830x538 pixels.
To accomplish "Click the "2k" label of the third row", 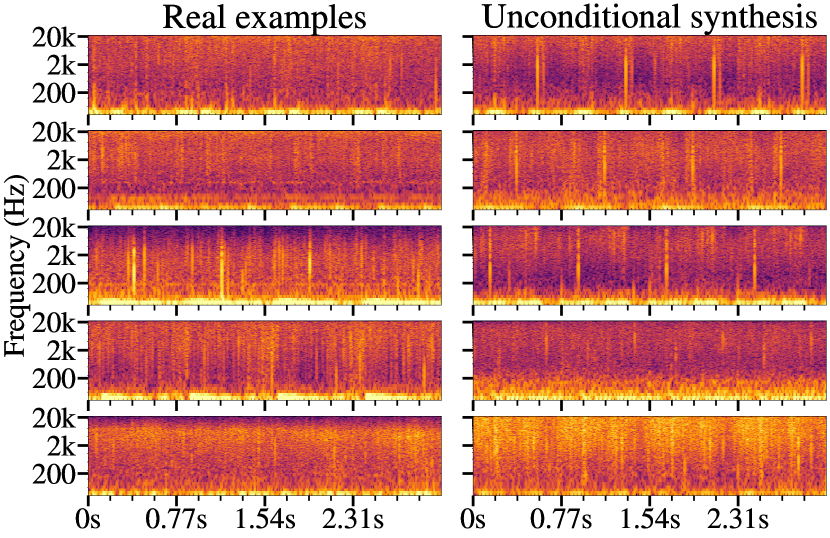I will click(x=62, y=256).
